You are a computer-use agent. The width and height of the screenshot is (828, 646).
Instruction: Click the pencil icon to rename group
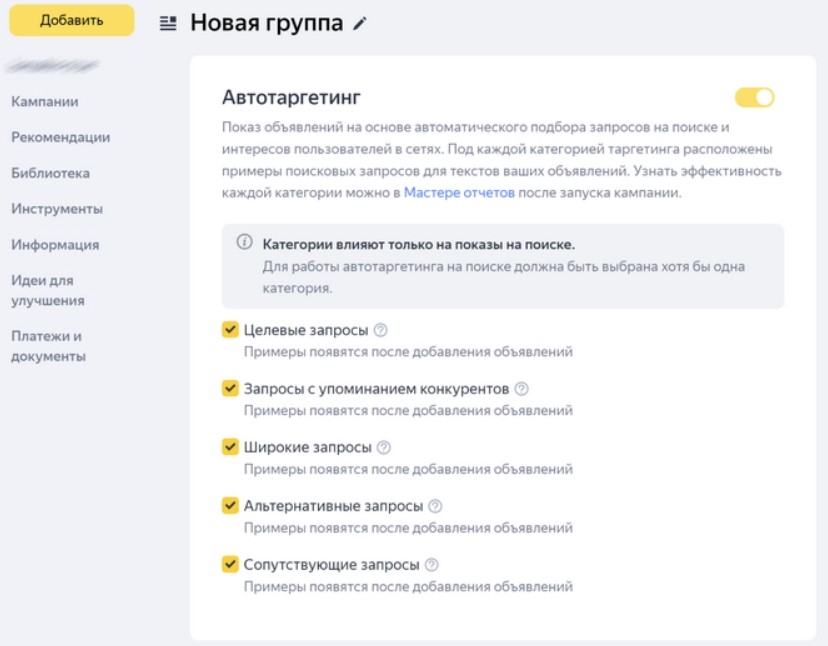361,24
